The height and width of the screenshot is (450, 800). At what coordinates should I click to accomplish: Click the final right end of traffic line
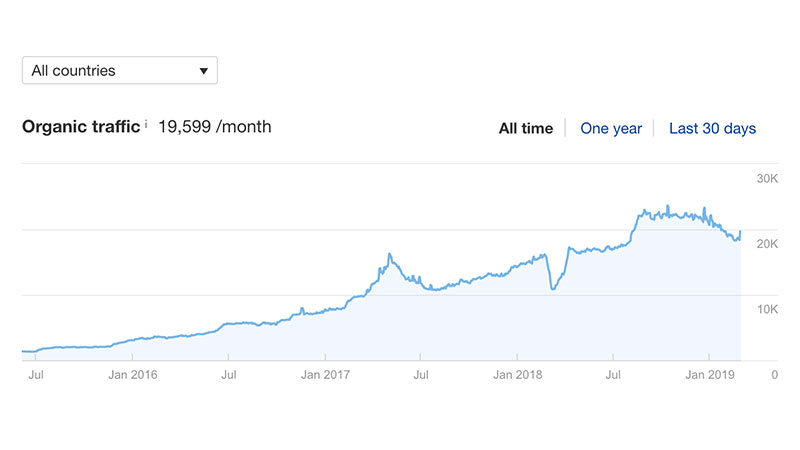coord(740,233)
